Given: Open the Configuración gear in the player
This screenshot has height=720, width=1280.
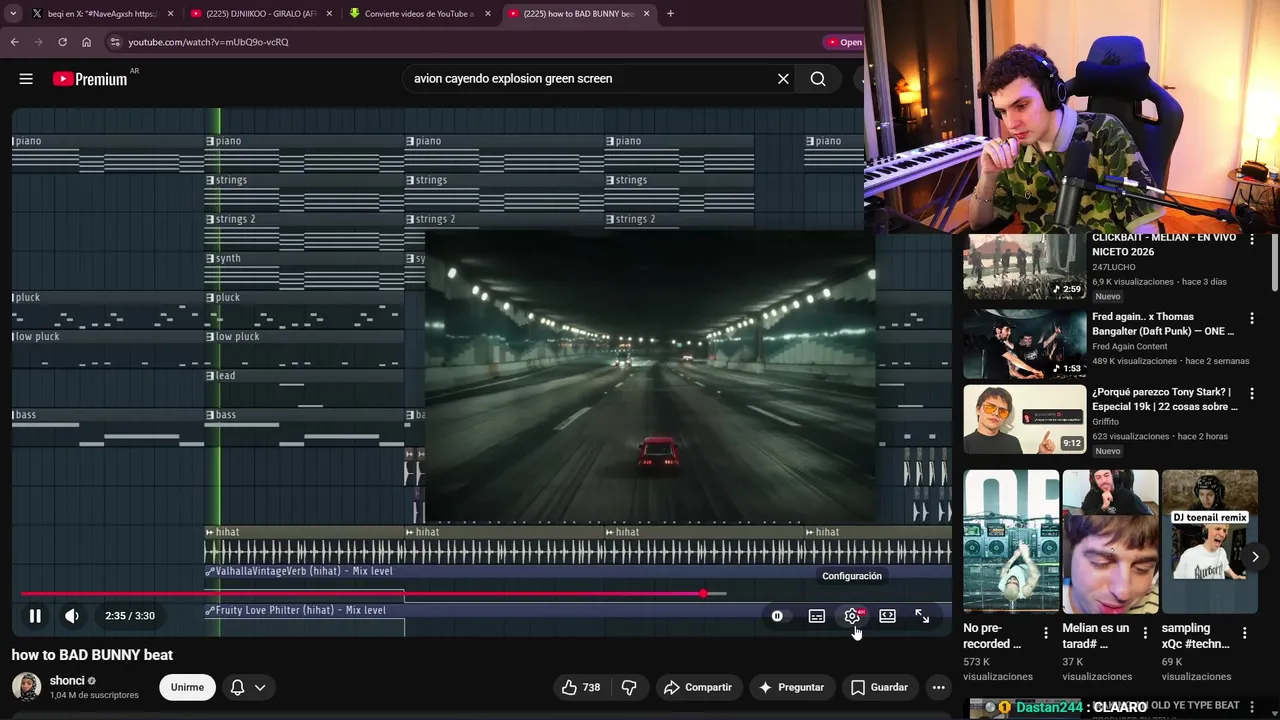Looking at the screenshot, I should [x=852, y=616].
